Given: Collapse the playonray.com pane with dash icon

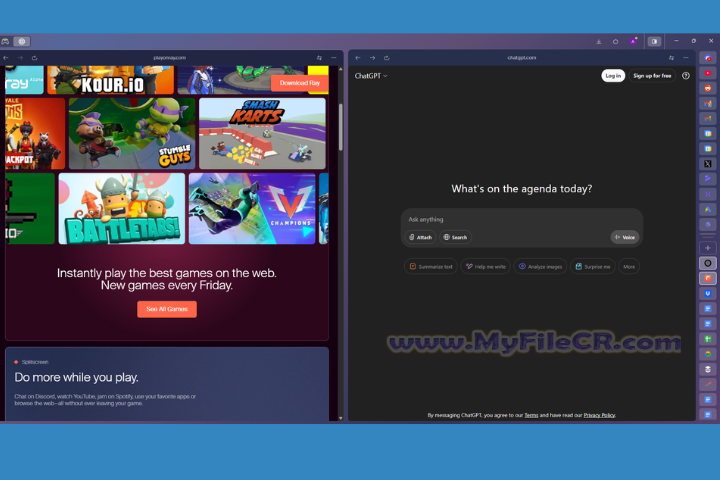Looking at the screenshot, I should tap(334, 58).
